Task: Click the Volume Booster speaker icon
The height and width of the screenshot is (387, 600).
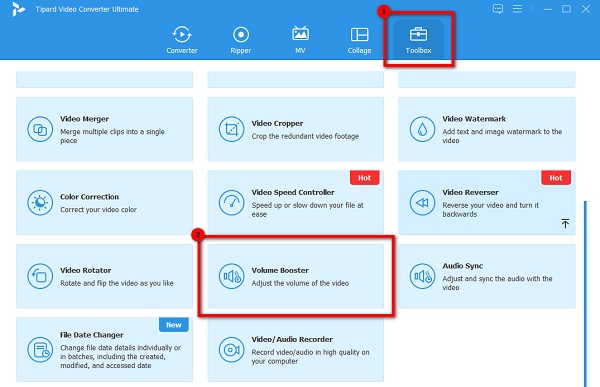Action: pyautogui.click(x=232, y=276)
